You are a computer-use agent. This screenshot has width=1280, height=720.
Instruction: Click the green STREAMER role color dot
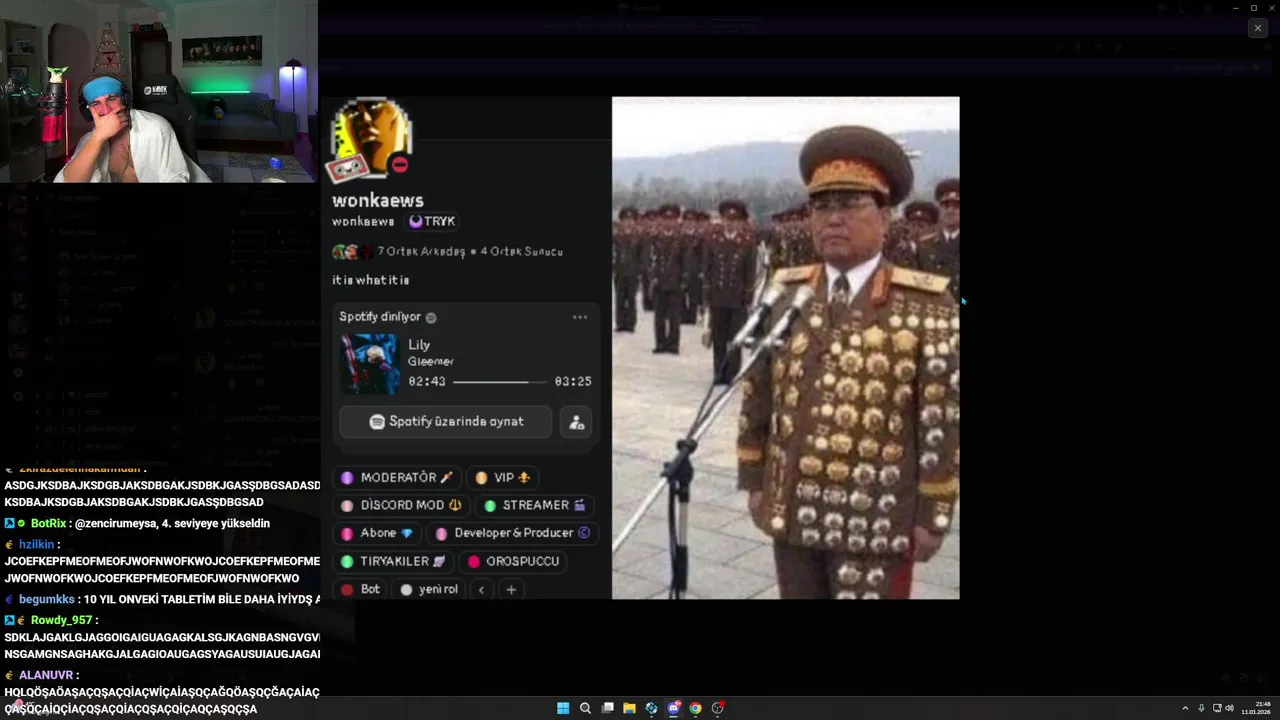coord(490,506)
